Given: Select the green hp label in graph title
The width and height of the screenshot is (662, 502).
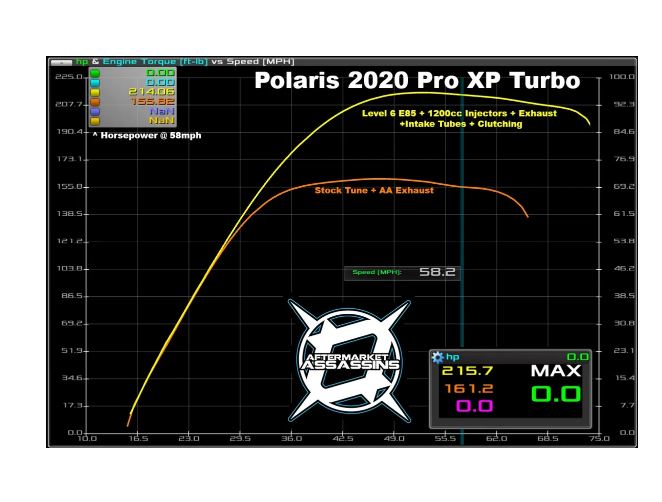Looking at the screenshot, I should (82, 62).
